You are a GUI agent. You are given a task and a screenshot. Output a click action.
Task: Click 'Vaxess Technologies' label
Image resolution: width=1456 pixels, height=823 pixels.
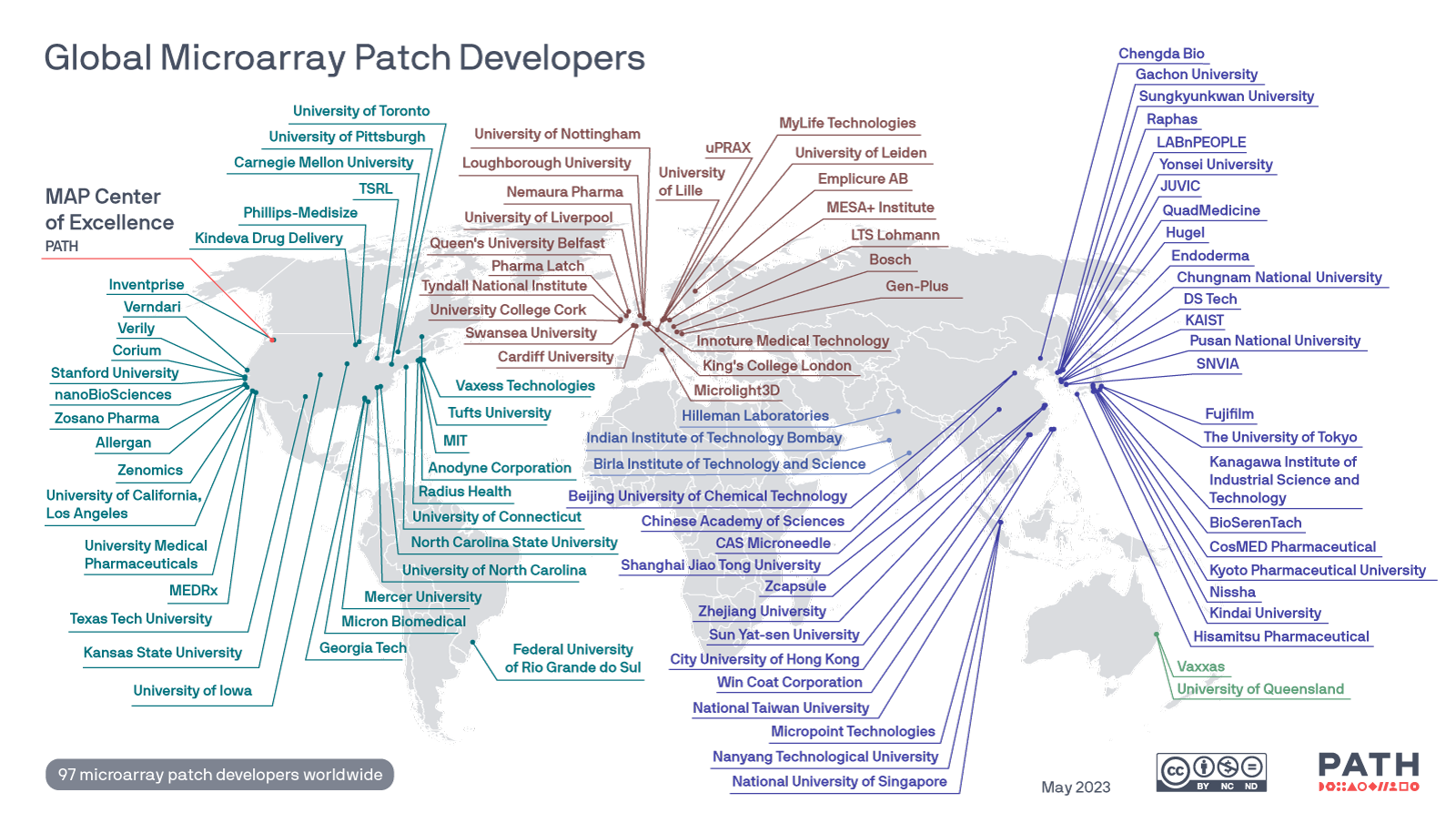coord(525,386)
